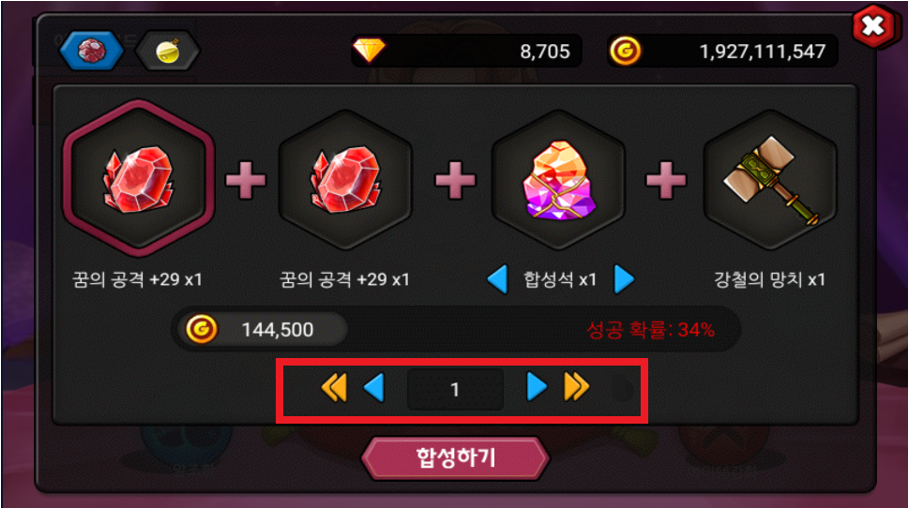This screenshot has height=509, width=909.
Task: Jump to minimum count with double-left arrow
Action: tap(334, 387)
